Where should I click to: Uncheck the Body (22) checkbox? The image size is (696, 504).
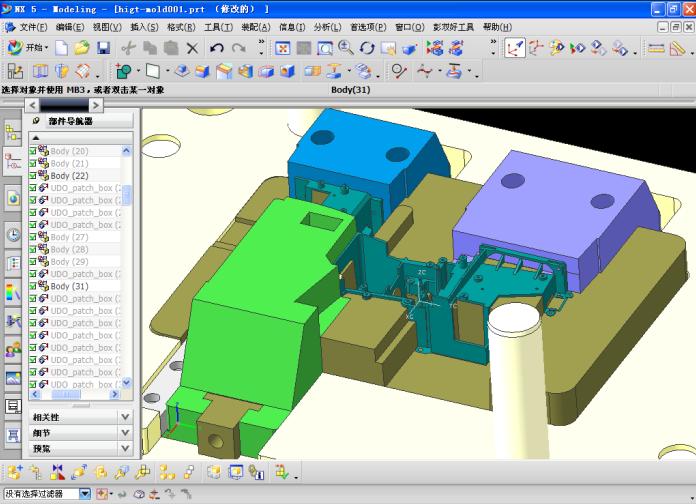coord(33,176)
